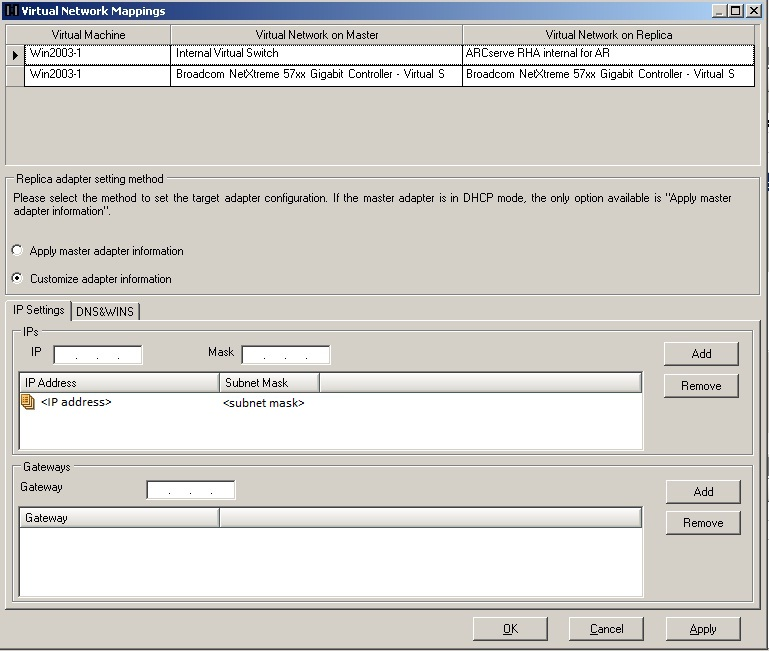Open replica network cell ARCserve RHA internal
The height and width of the screenshot is (651, 769).
tap(608, 54)
